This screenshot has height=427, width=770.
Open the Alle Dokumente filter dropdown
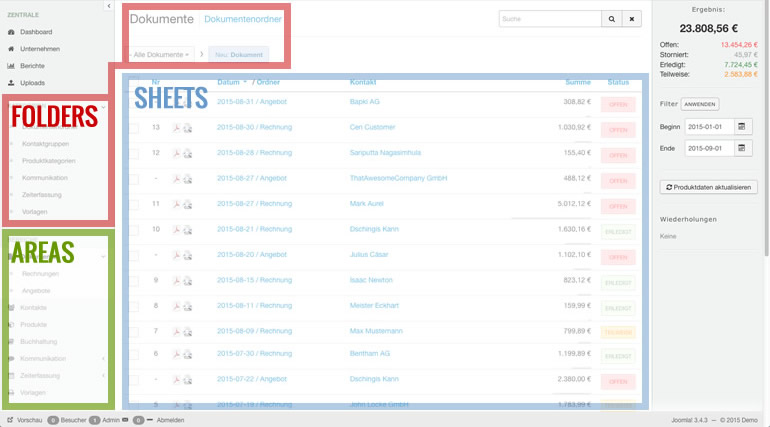pos(162,54)
